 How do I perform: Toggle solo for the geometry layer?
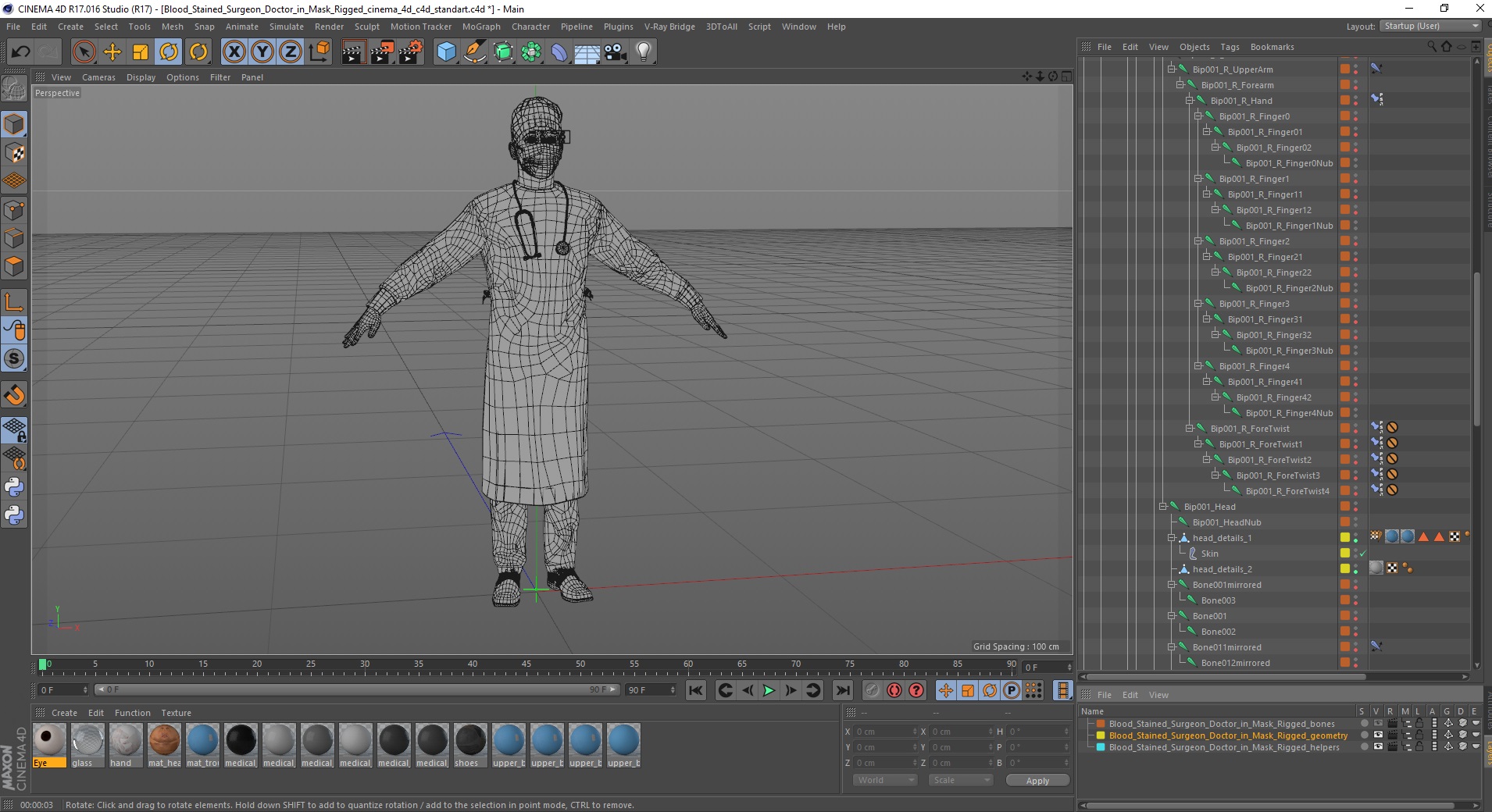1364,735
